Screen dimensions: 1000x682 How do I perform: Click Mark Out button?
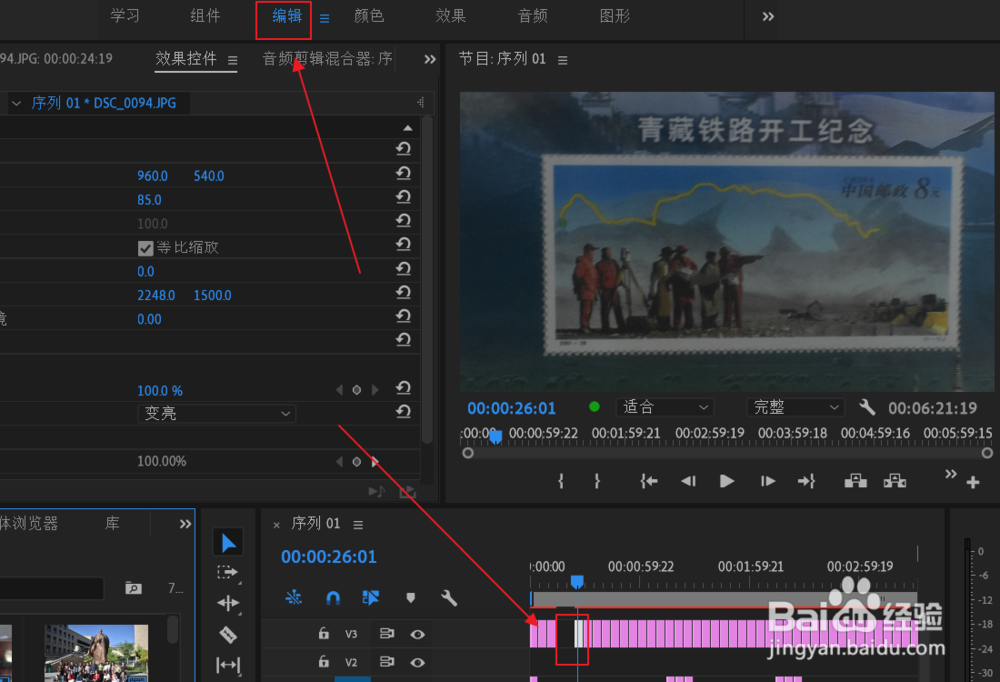click(597, 481)
